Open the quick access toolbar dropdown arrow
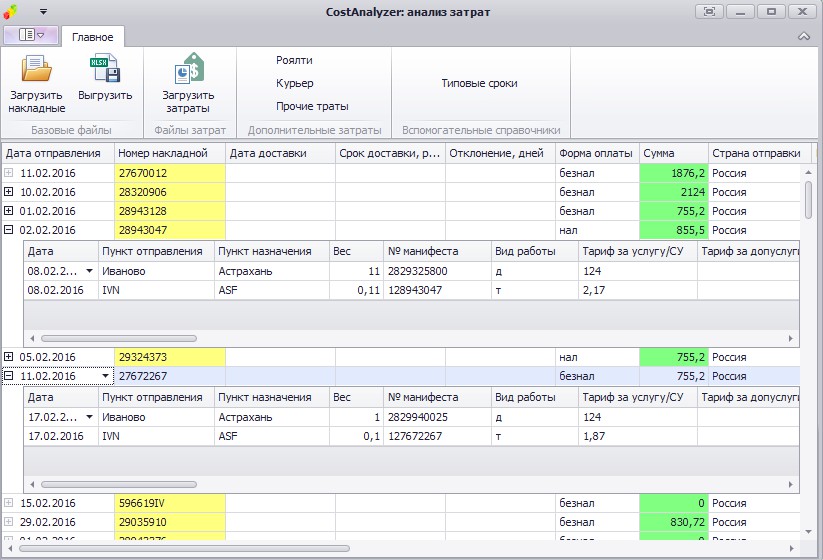 click(x=43, y=11)
